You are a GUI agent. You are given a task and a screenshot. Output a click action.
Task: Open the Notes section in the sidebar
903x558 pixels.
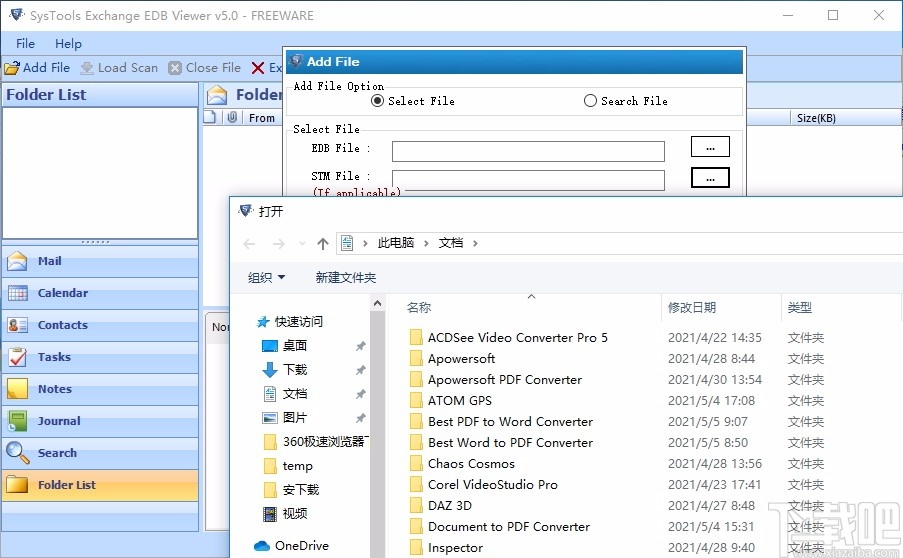click(x=100, y=389)
